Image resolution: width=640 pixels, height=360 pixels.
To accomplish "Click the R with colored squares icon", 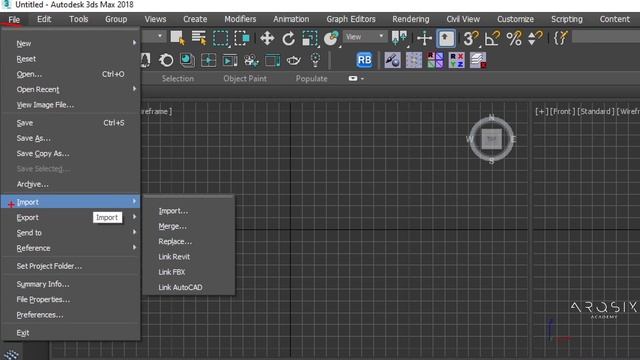I will coord(435,60).
